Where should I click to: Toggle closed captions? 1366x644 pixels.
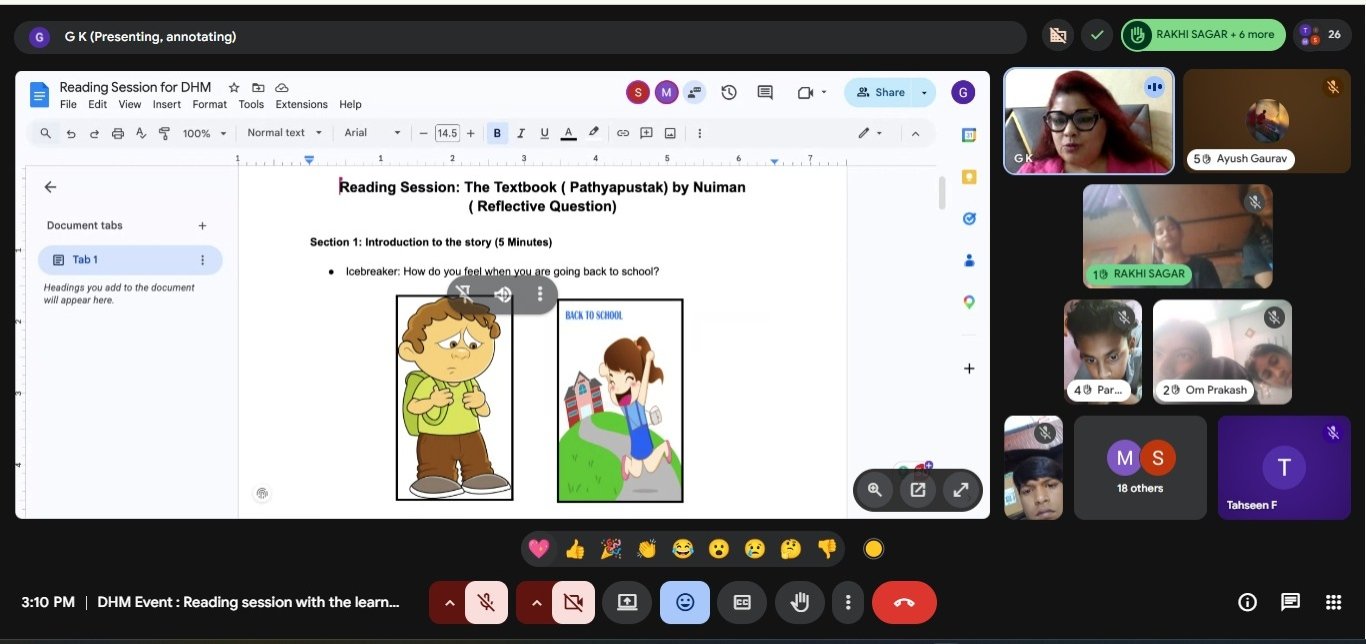742,602
